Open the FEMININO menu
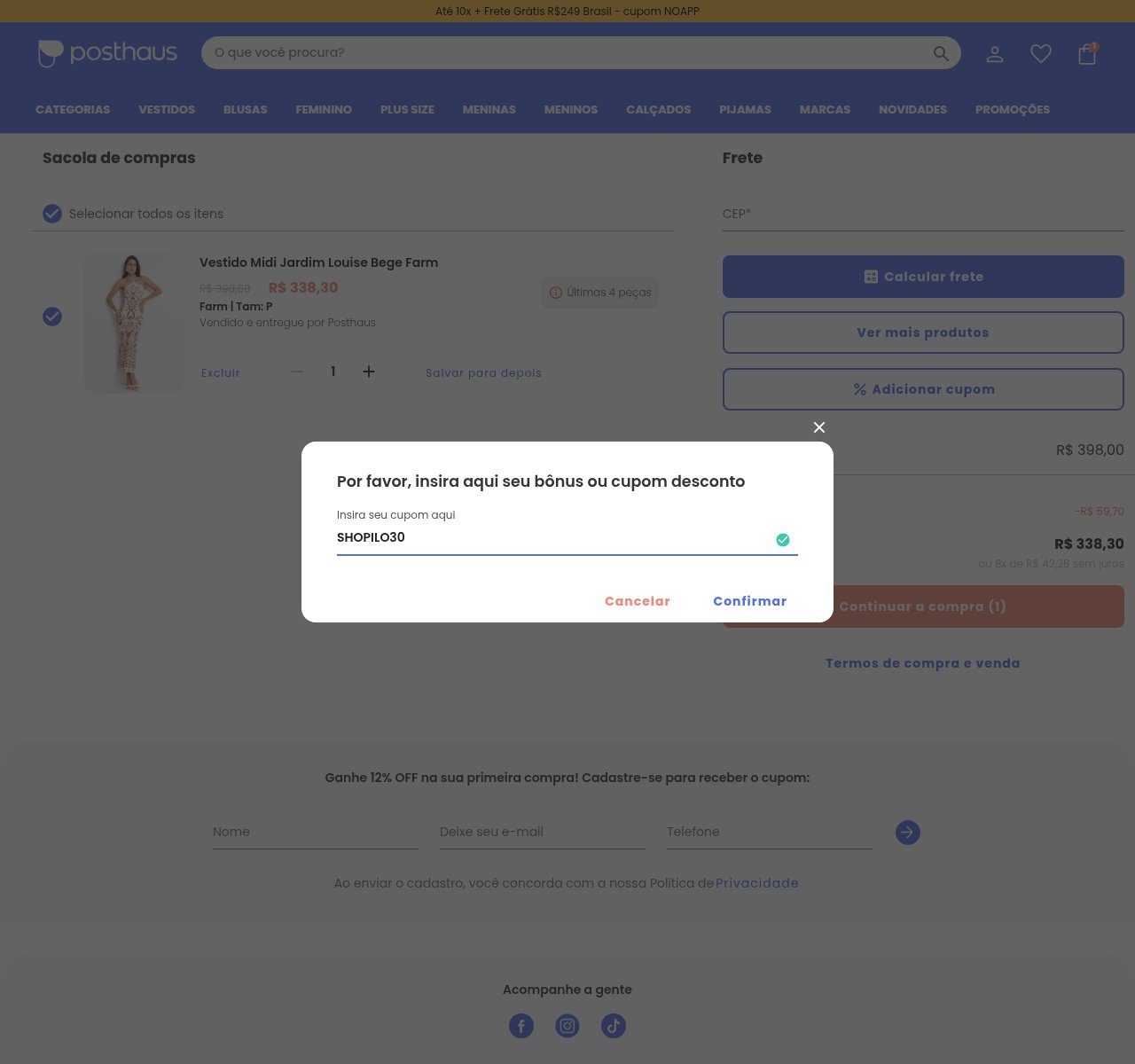 [324, 110]
